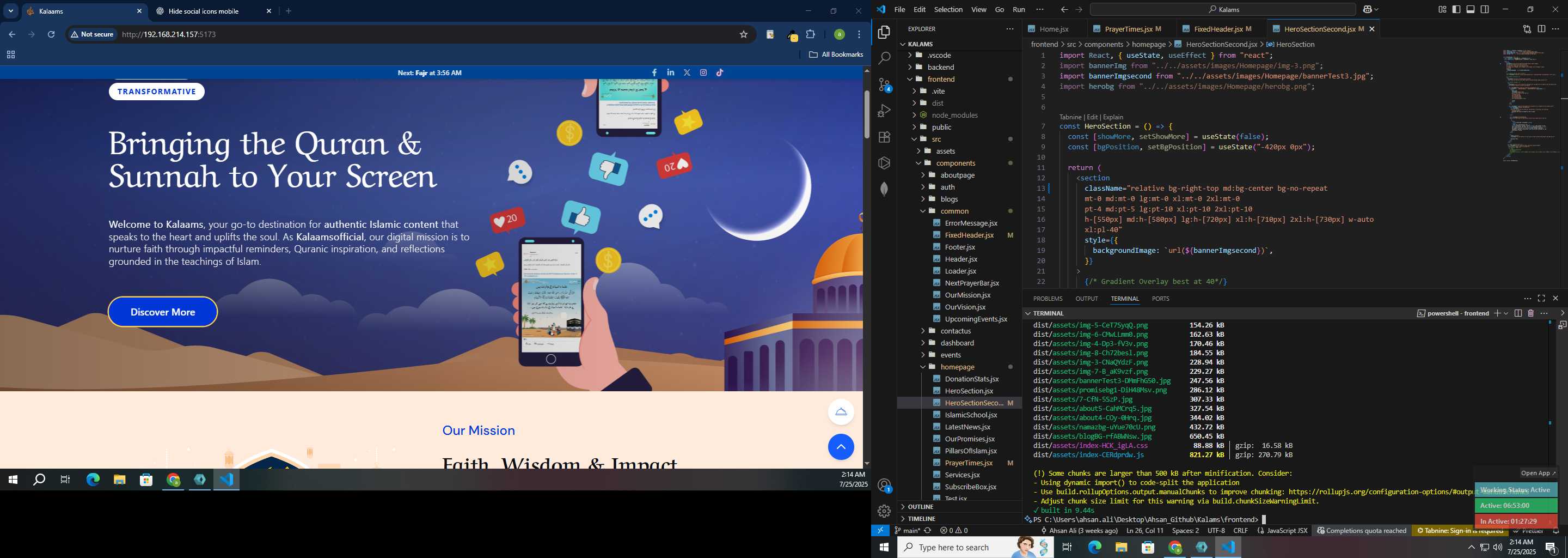Open the Chrome Extensions puzzle icon
1568x558 pixels.
[x=811, y=35]
